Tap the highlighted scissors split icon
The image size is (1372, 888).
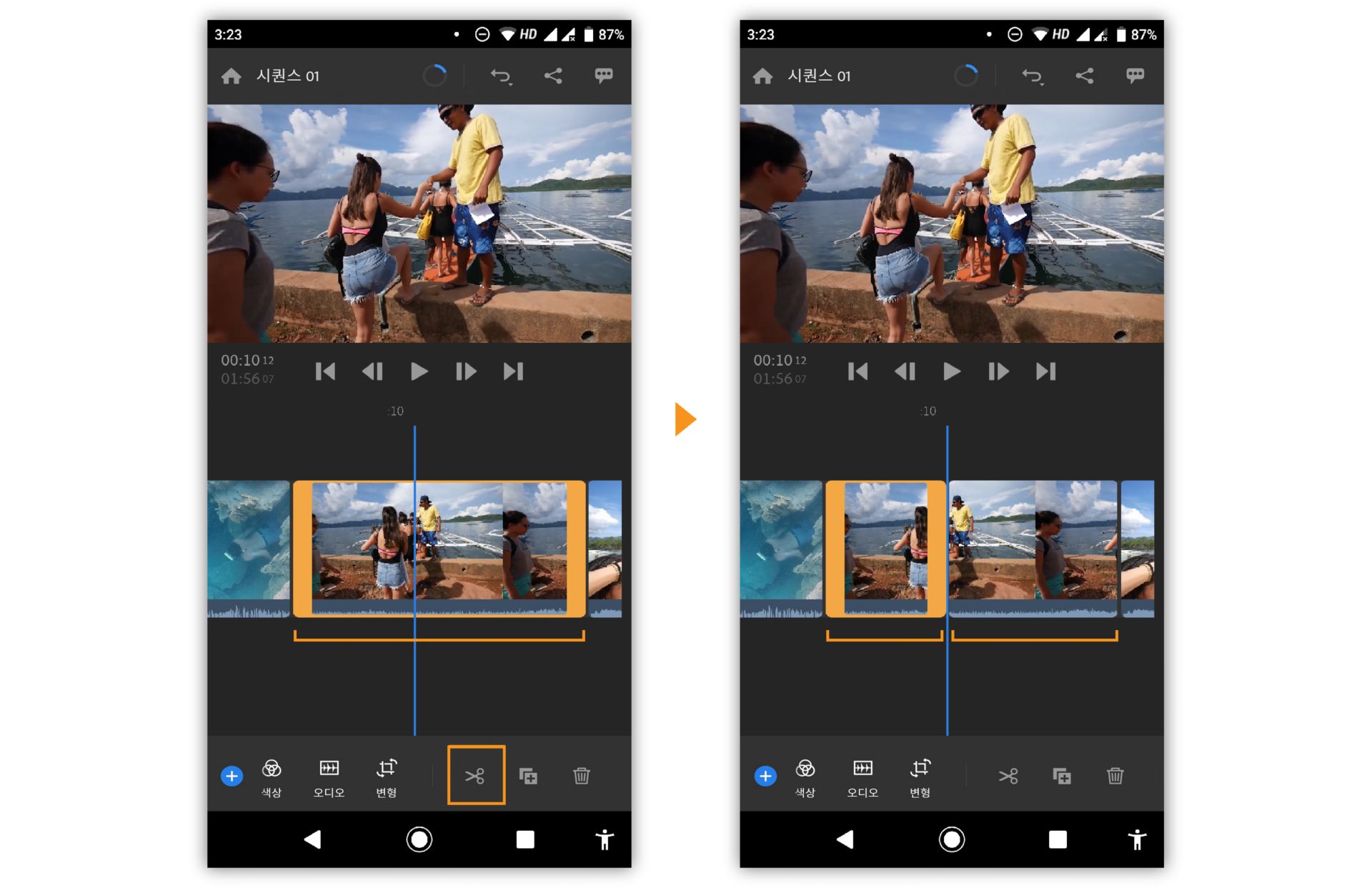click(x=475, y=775)
